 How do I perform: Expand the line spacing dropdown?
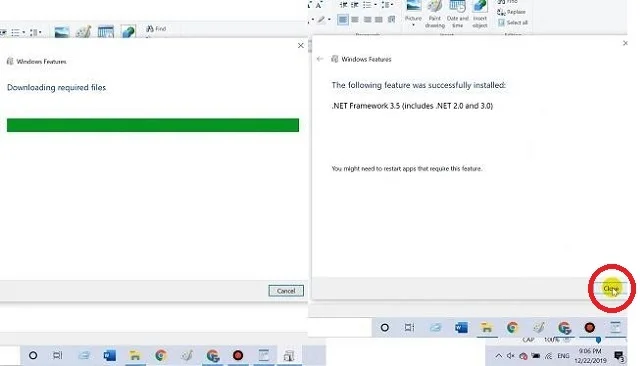point(393,5)
